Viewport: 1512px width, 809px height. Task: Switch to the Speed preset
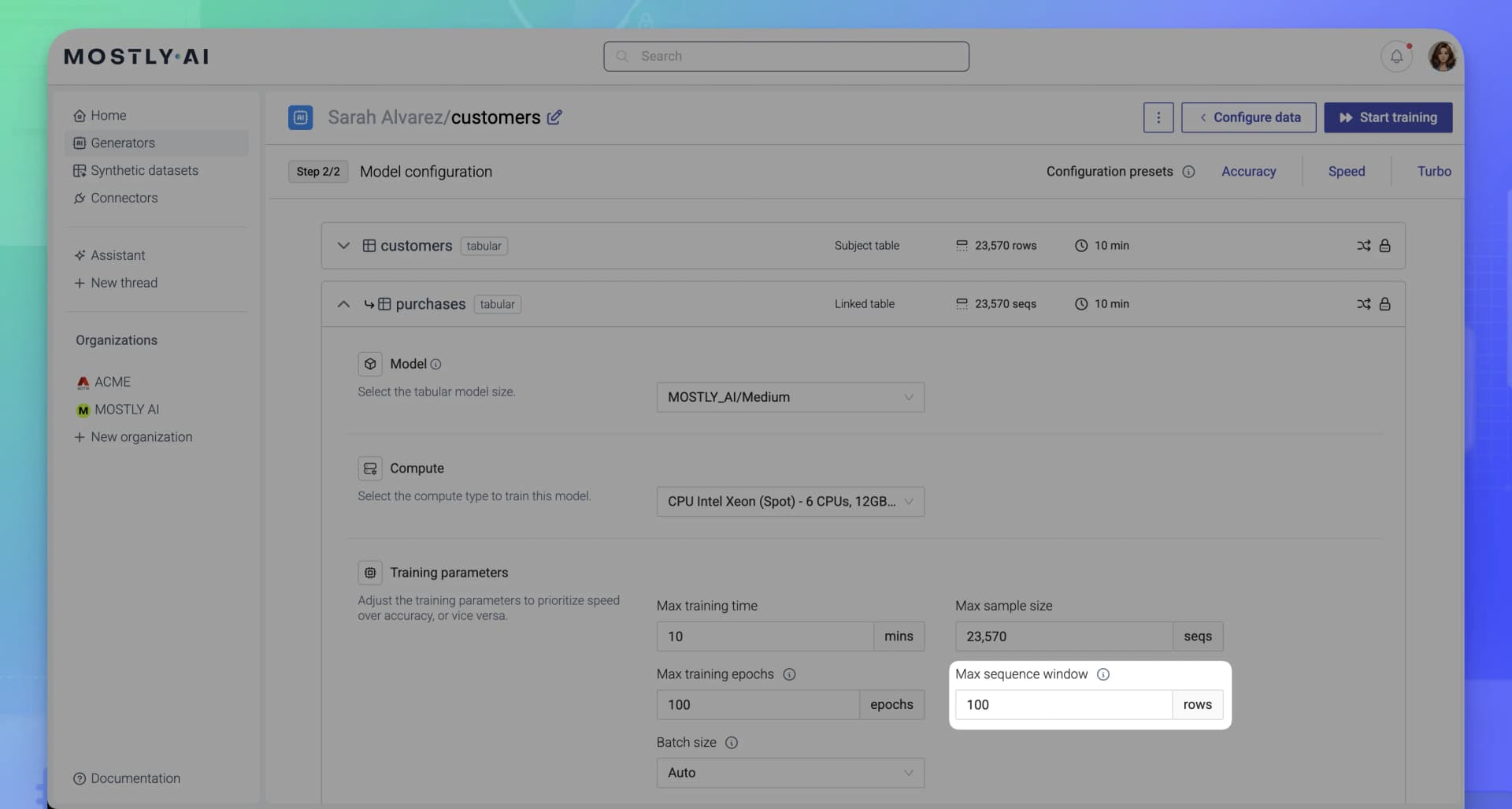click(x=1346, y=171)
